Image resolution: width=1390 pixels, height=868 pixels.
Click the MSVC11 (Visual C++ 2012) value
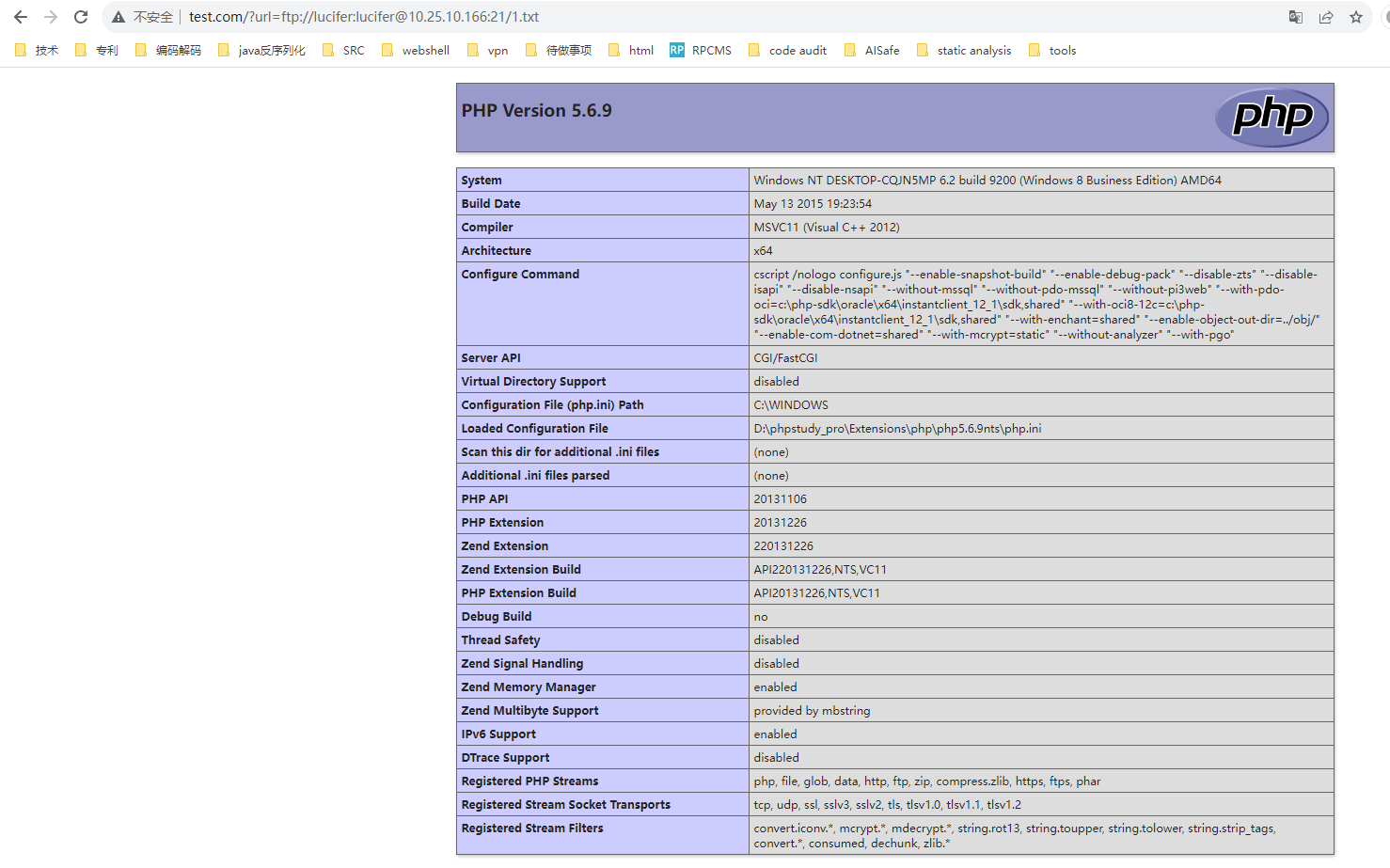[827, 228]
